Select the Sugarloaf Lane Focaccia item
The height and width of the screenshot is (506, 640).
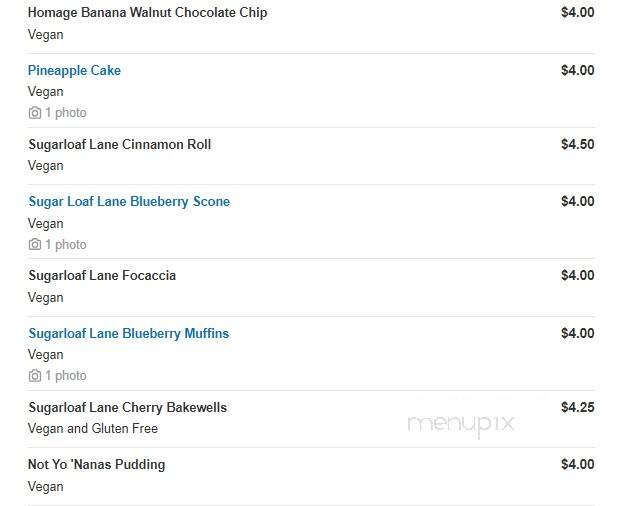(102, 275)
